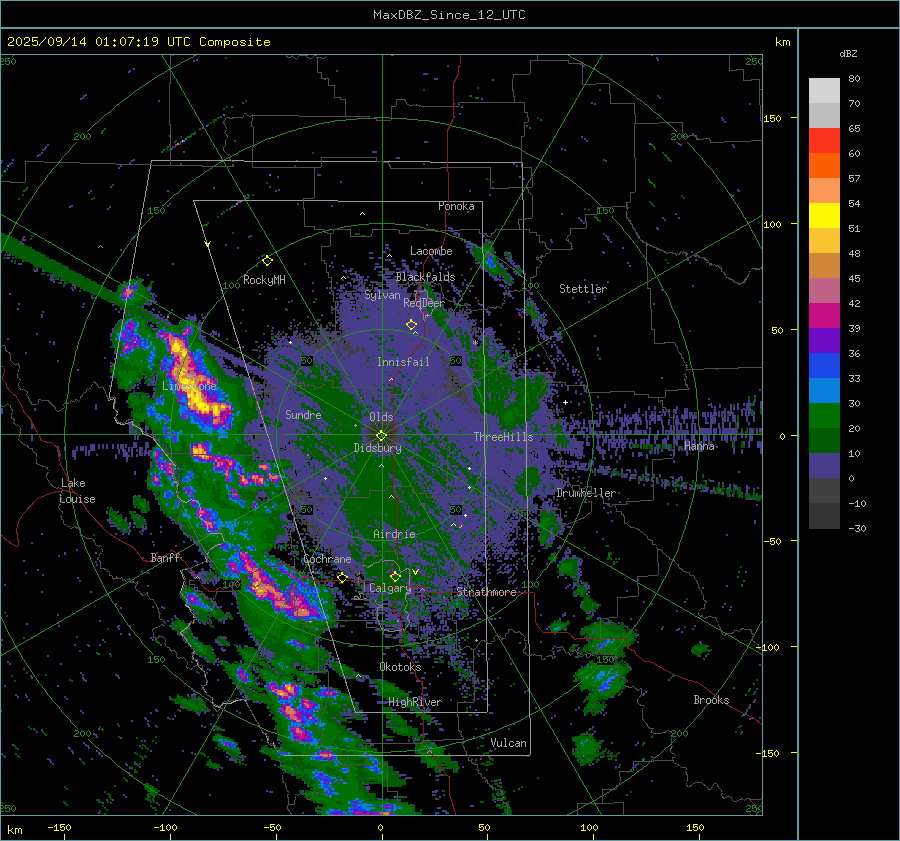Select the Banff label
Screen dimensions: 900x841
click(x=165, y=557)
